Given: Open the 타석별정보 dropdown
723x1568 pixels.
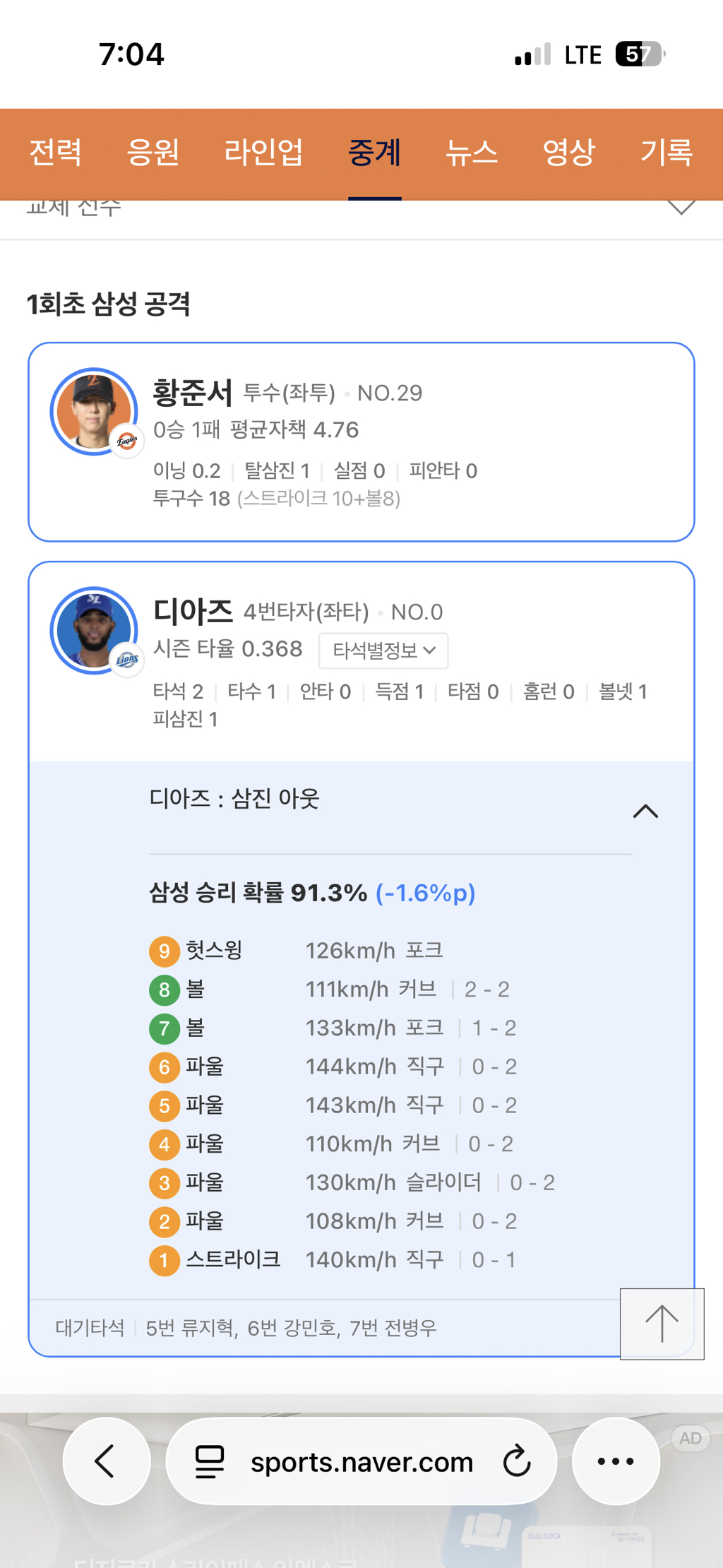Looking at the screenshot, I should click(383, 650).
